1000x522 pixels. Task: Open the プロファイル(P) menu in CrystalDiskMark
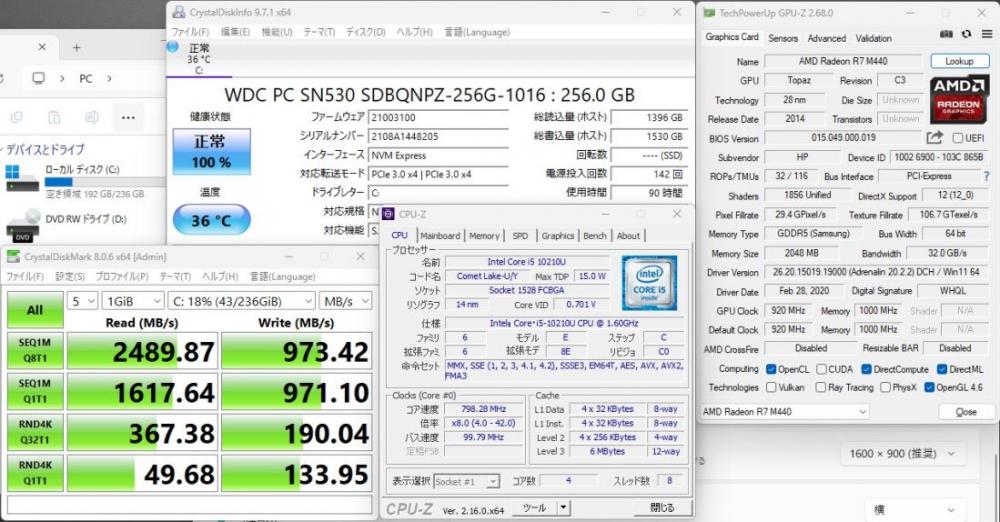(x=122, y=276)
